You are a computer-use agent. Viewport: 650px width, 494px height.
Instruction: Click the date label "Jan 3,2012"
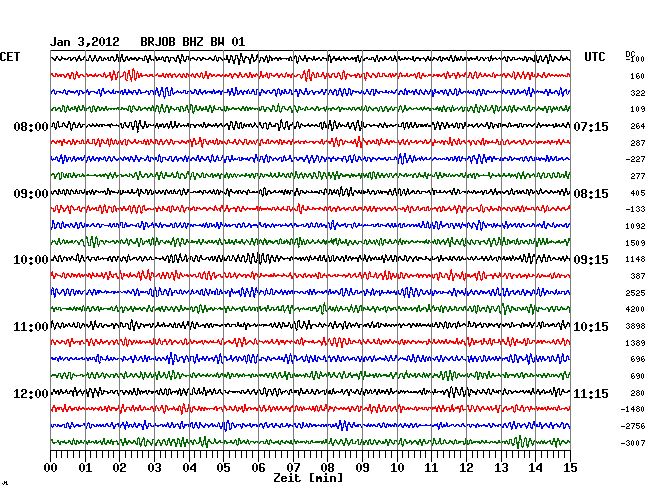tap(85, 42)
